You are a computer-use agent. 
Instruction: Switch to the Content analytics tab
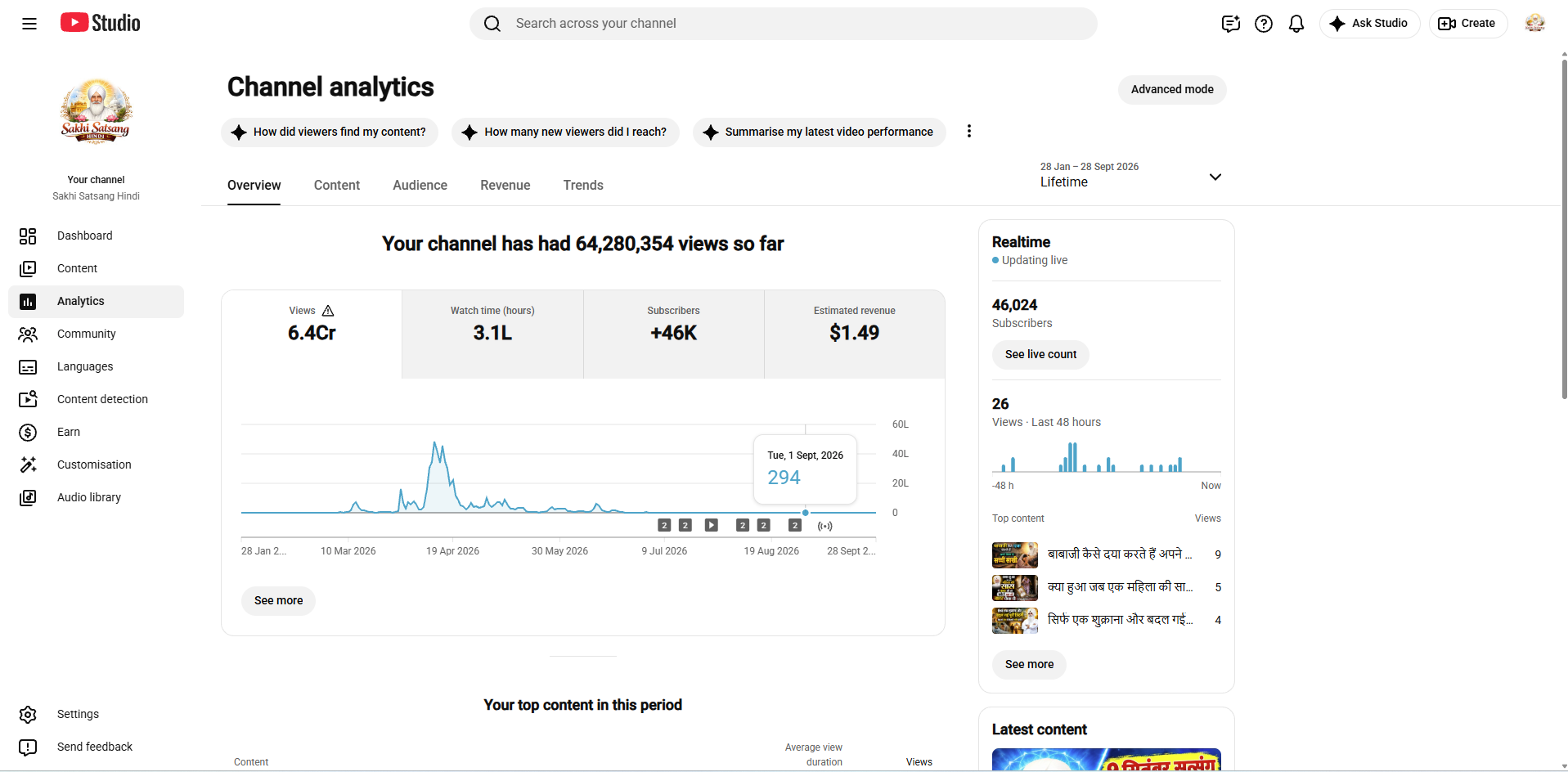[x=337, y=186]
